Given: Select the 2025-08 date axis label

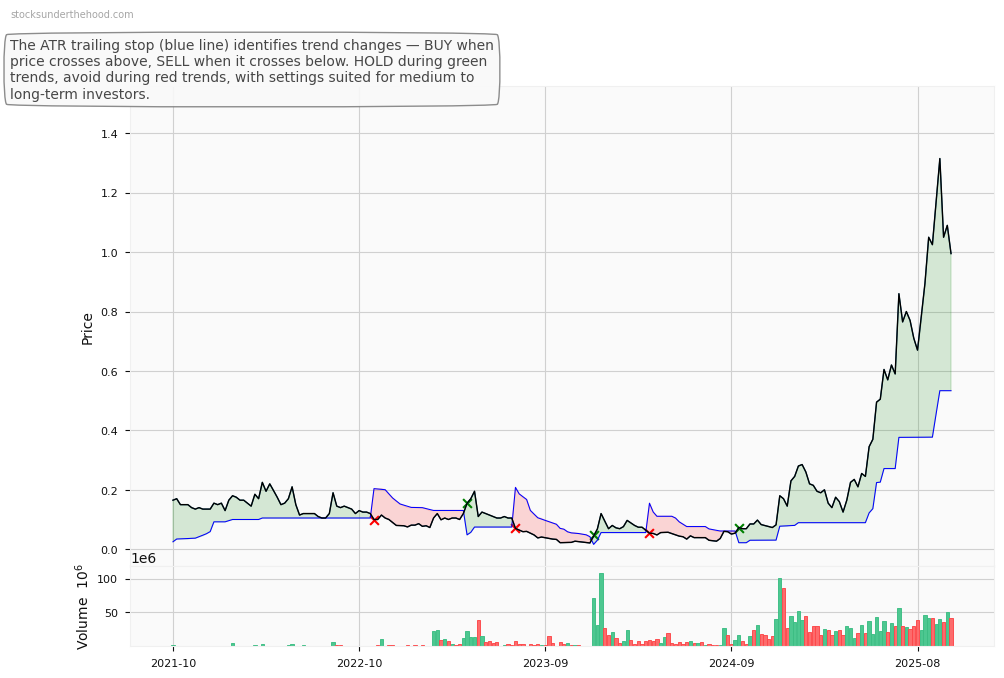Looking at the screenshot, I should (x=918, y=663).
